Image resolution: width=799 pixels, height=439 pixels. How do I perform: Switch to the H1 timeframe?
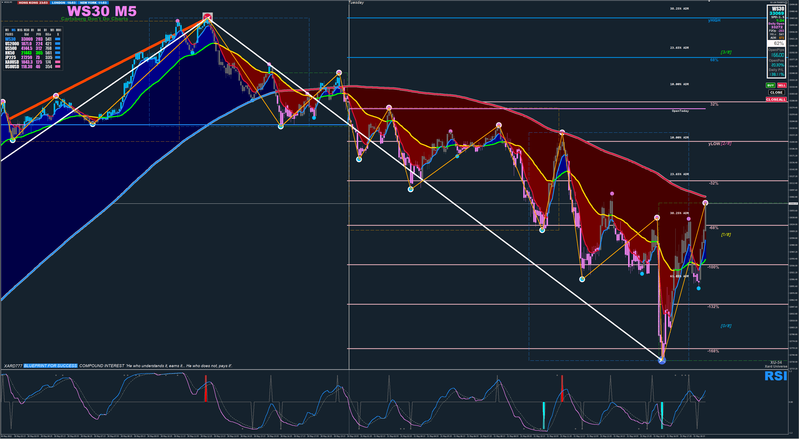pos(33,30)
